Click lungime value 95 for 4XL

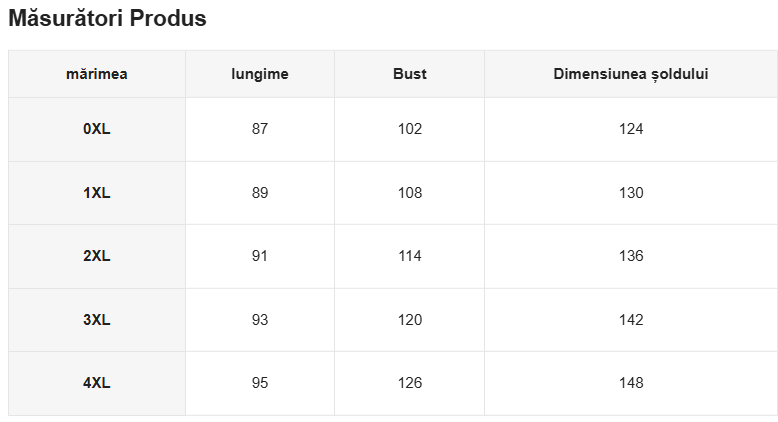[260, 383]
